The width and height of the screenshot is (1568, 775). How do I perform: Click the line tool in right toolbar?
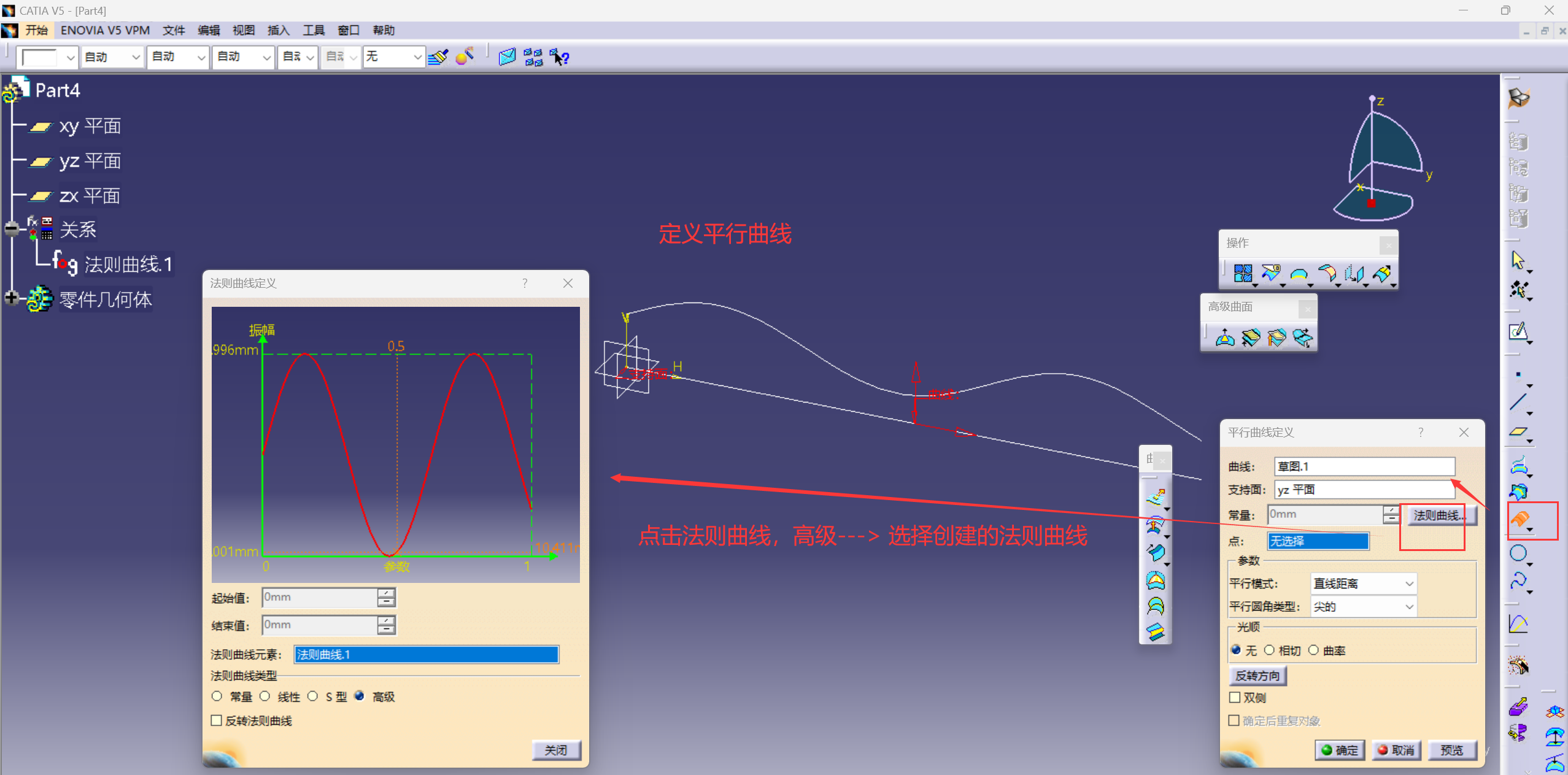click(1518, 403)
